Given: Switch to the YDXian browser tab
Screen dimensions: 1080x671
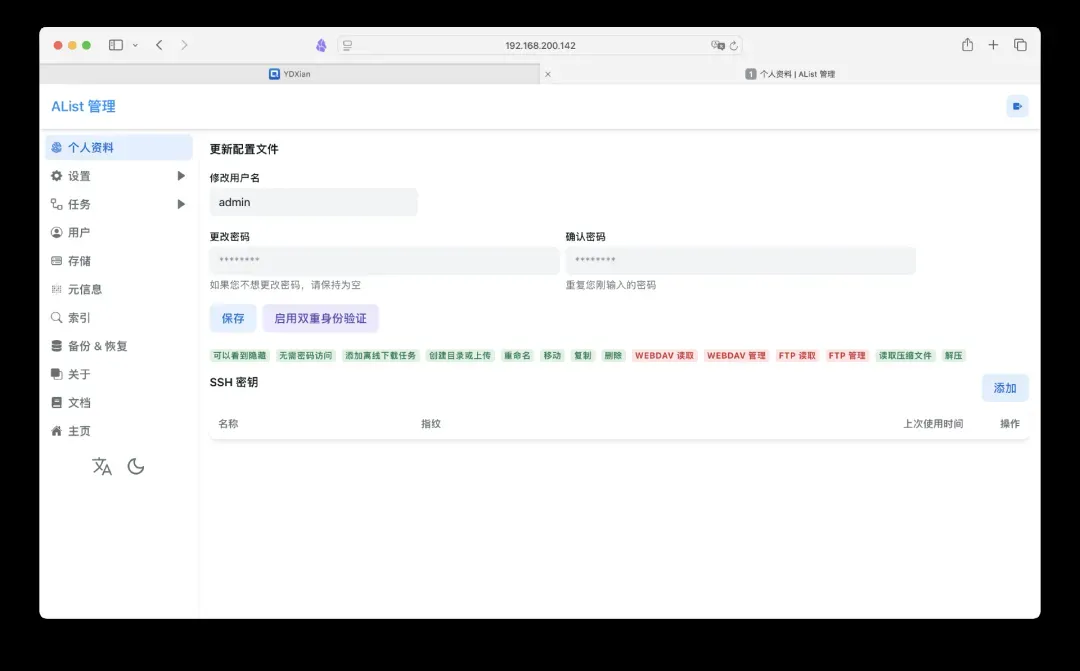Looking at the screenshot, I should click(290, 74).
